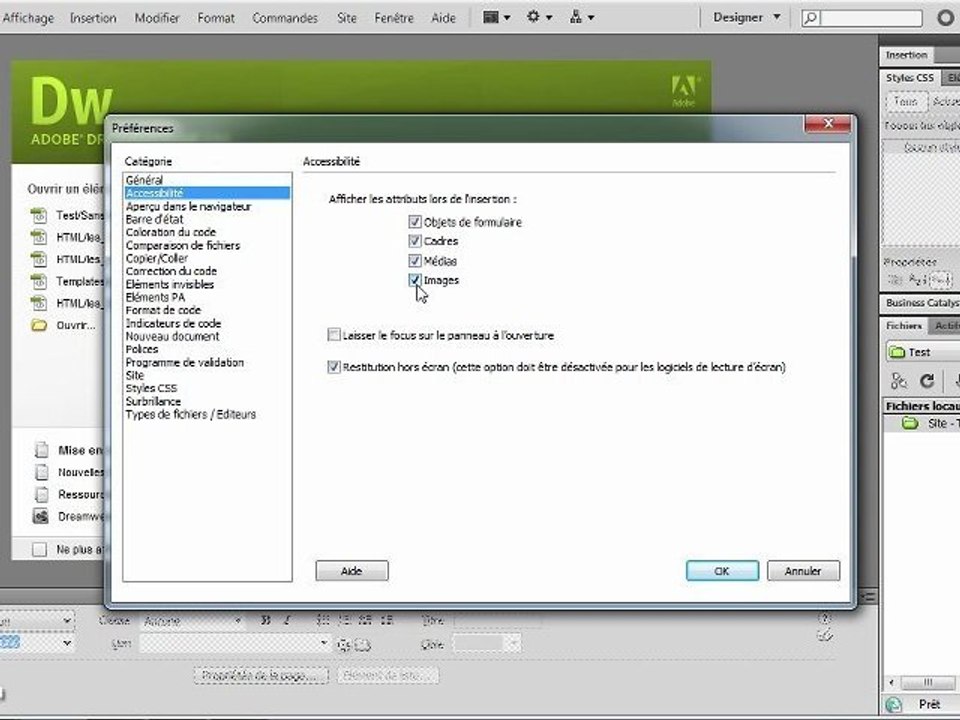The height and width of the screenshot is (720, 960).
Task: Click the browse for file folder icon
Action: pyautogui.click(x=363, y=644)
